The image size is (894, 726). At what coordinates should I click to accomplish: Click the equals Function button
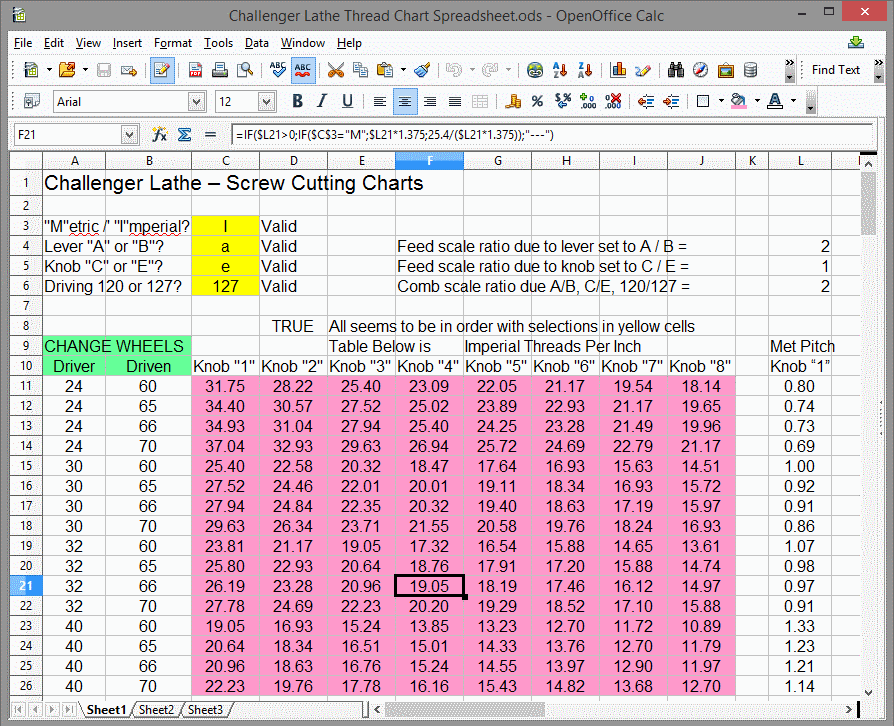tap(210, 135)
